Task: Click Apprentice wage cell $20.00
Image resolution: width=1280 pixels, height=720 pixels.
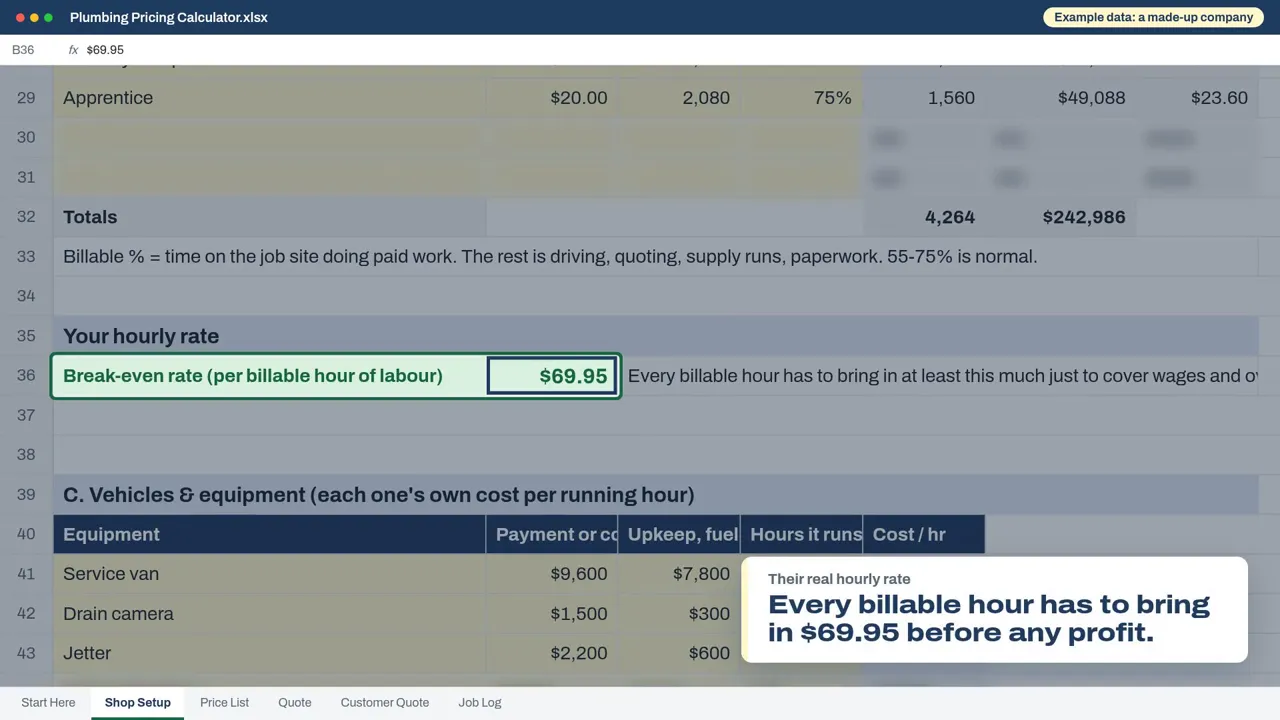Action: (x=552, y=98)
